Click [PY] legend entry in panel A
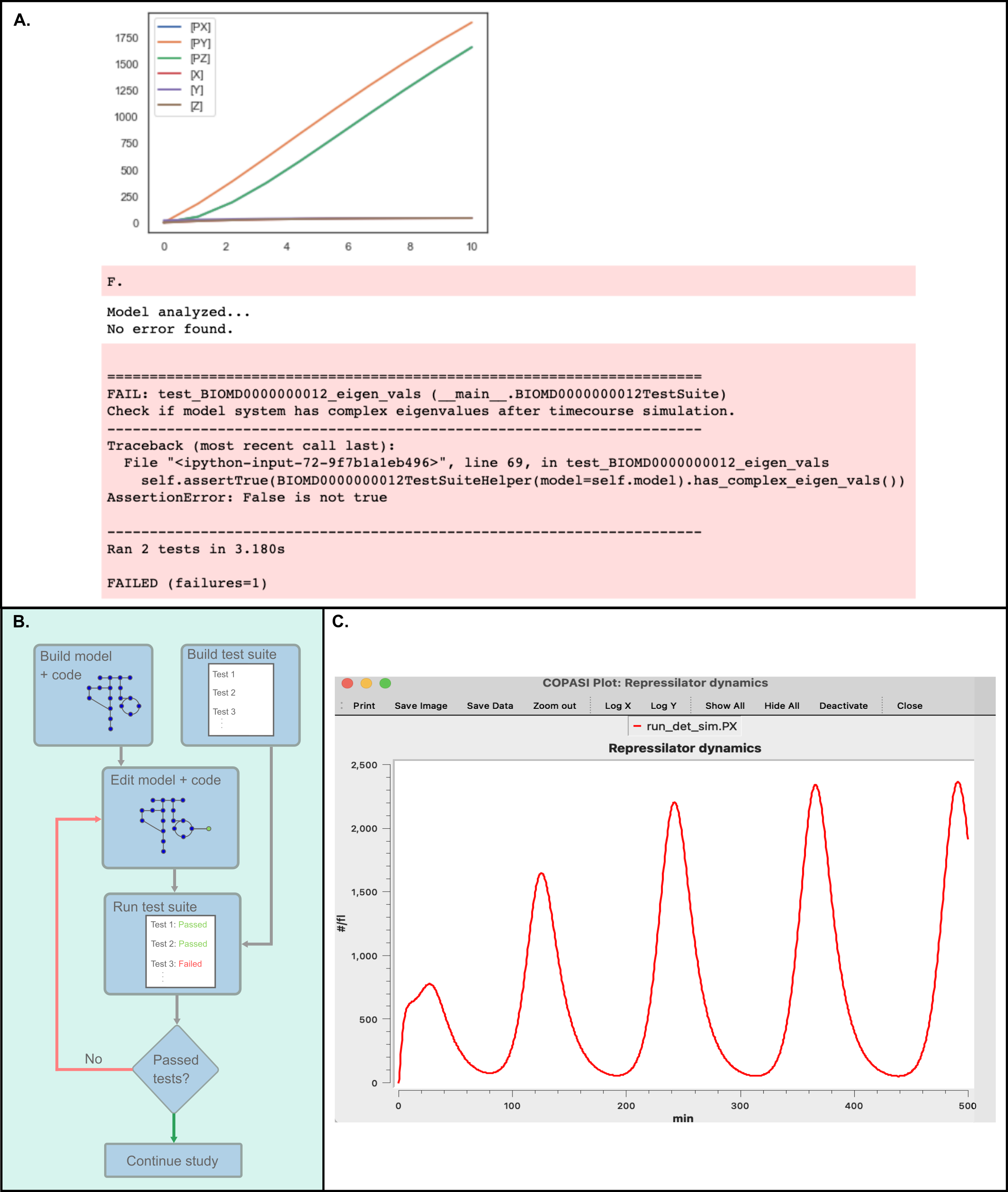 [x=184, y=43]
